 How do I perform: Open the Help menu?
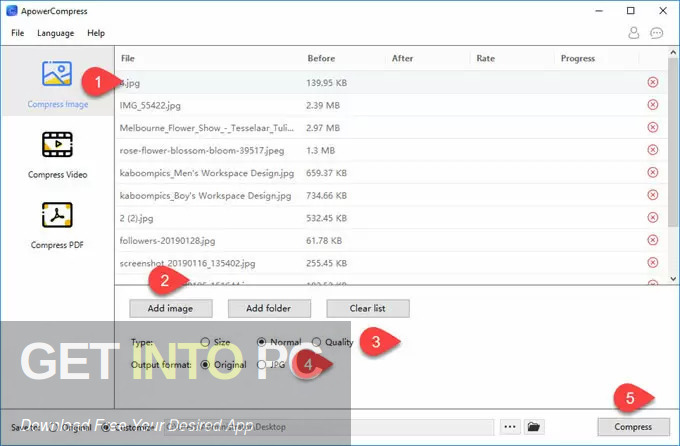point(96,33)
